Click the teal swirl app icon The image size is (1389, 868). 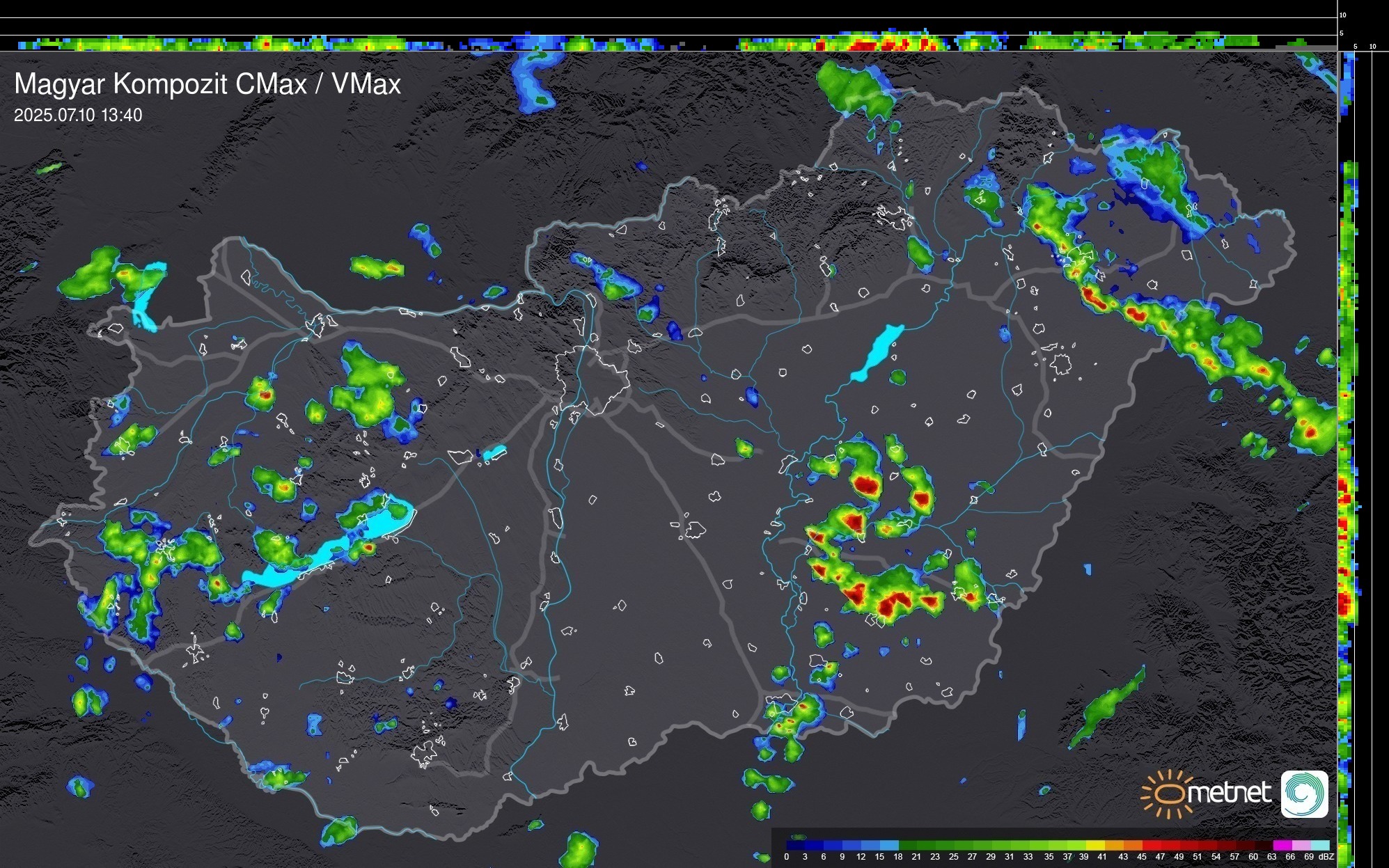1304,794
